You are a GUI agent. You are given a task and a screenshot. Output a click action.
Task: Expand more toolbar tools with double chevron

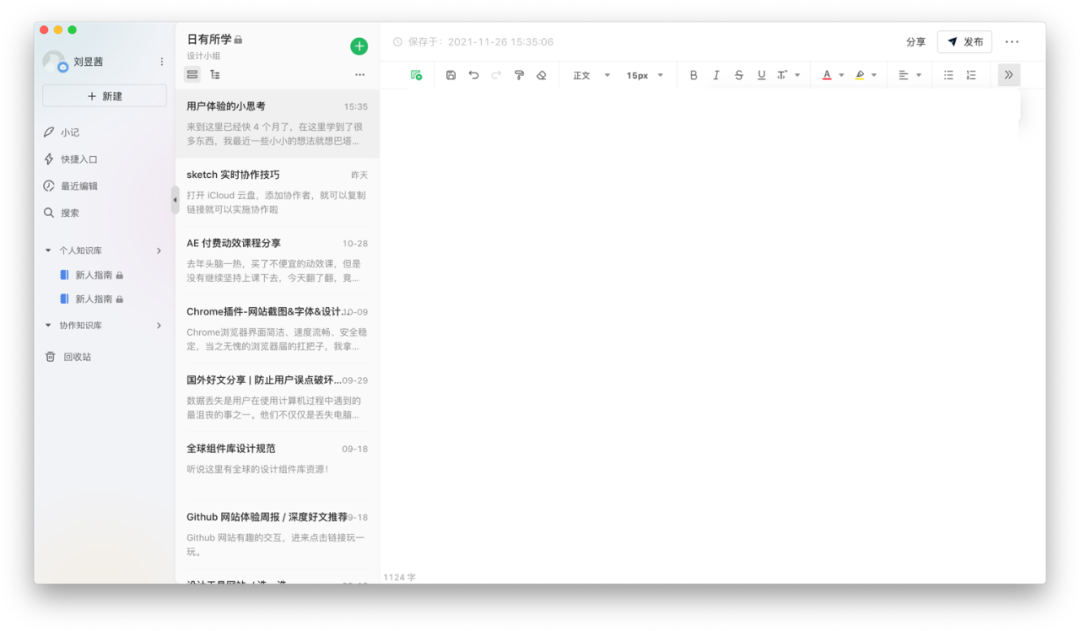(x=1009, y=75)
